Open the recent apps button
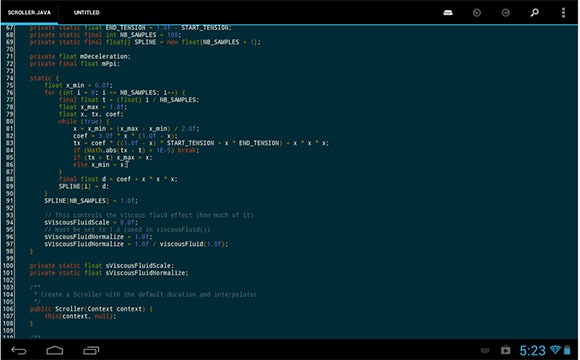 point(91,350)
